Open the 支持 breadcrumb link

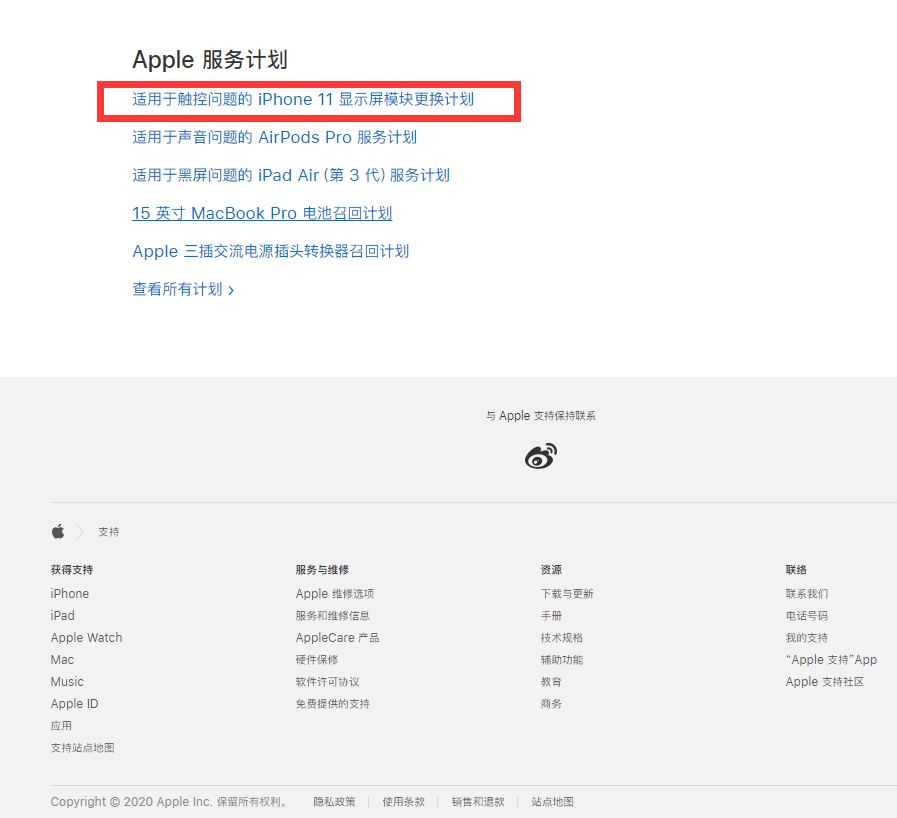(108, 531)
